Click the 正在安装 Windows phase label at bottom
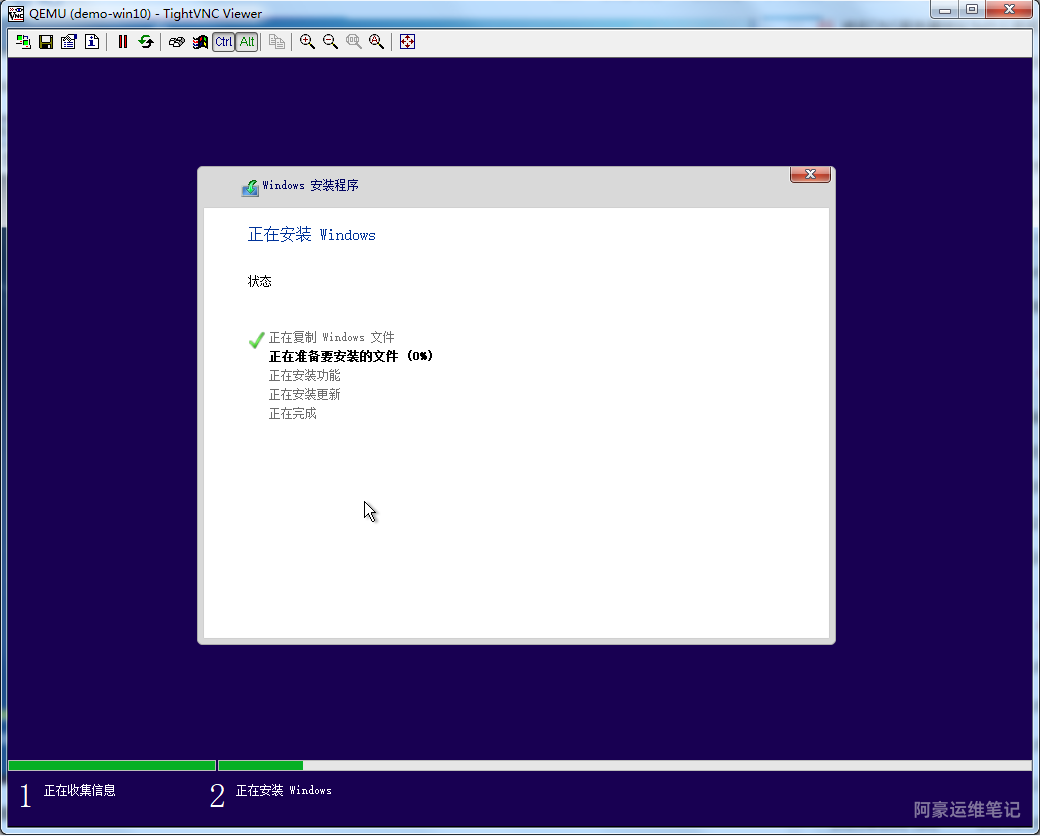 tap(284, 790)
